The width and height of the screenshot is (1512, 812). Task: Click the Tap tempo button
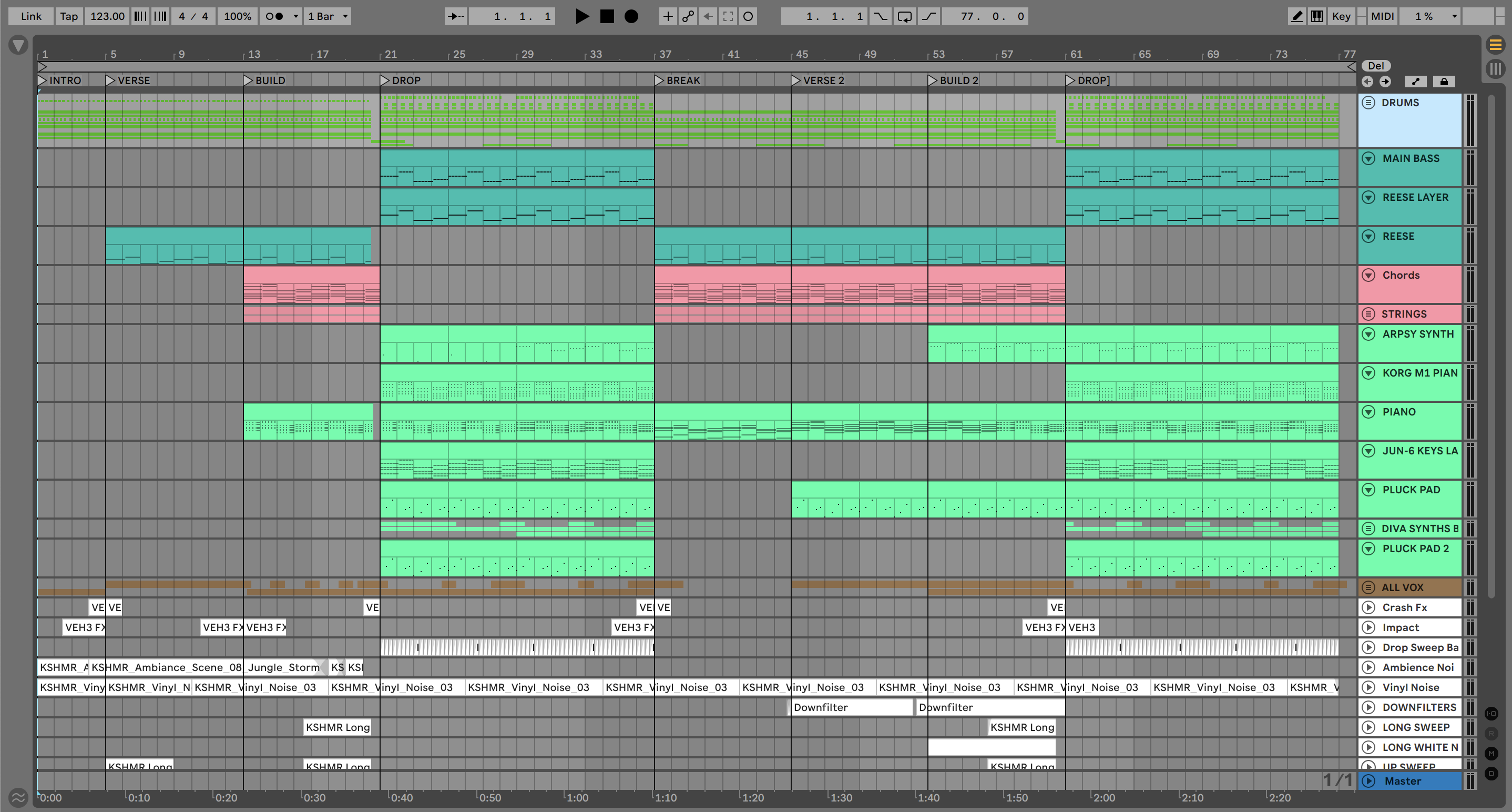tap(69, 16)
